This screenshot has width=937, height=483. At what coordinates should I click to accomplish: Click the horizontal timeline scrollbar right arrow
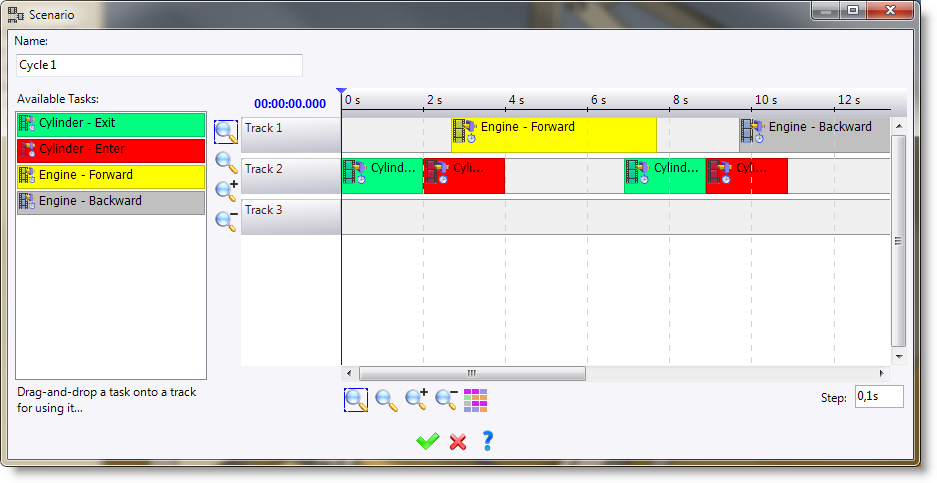pyautogui.click(x=881, y=373)
